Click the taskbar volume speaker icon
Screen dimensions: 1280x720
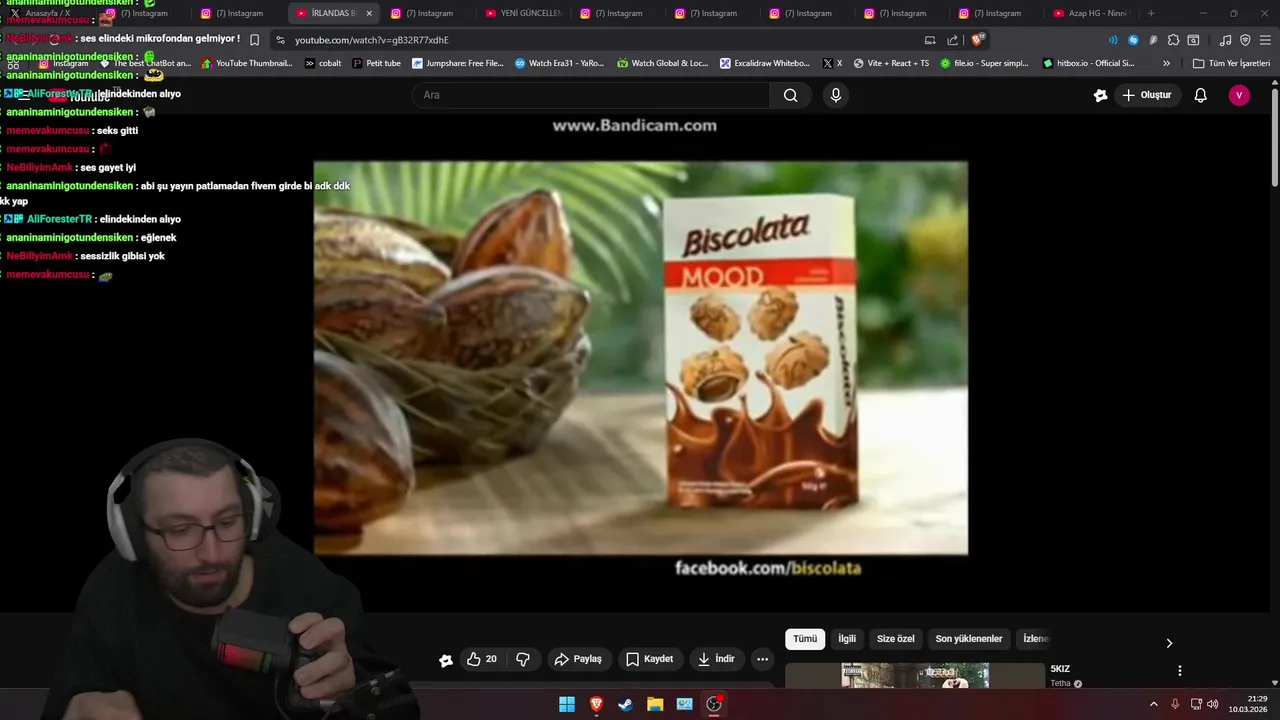[x=1212, y=704]
